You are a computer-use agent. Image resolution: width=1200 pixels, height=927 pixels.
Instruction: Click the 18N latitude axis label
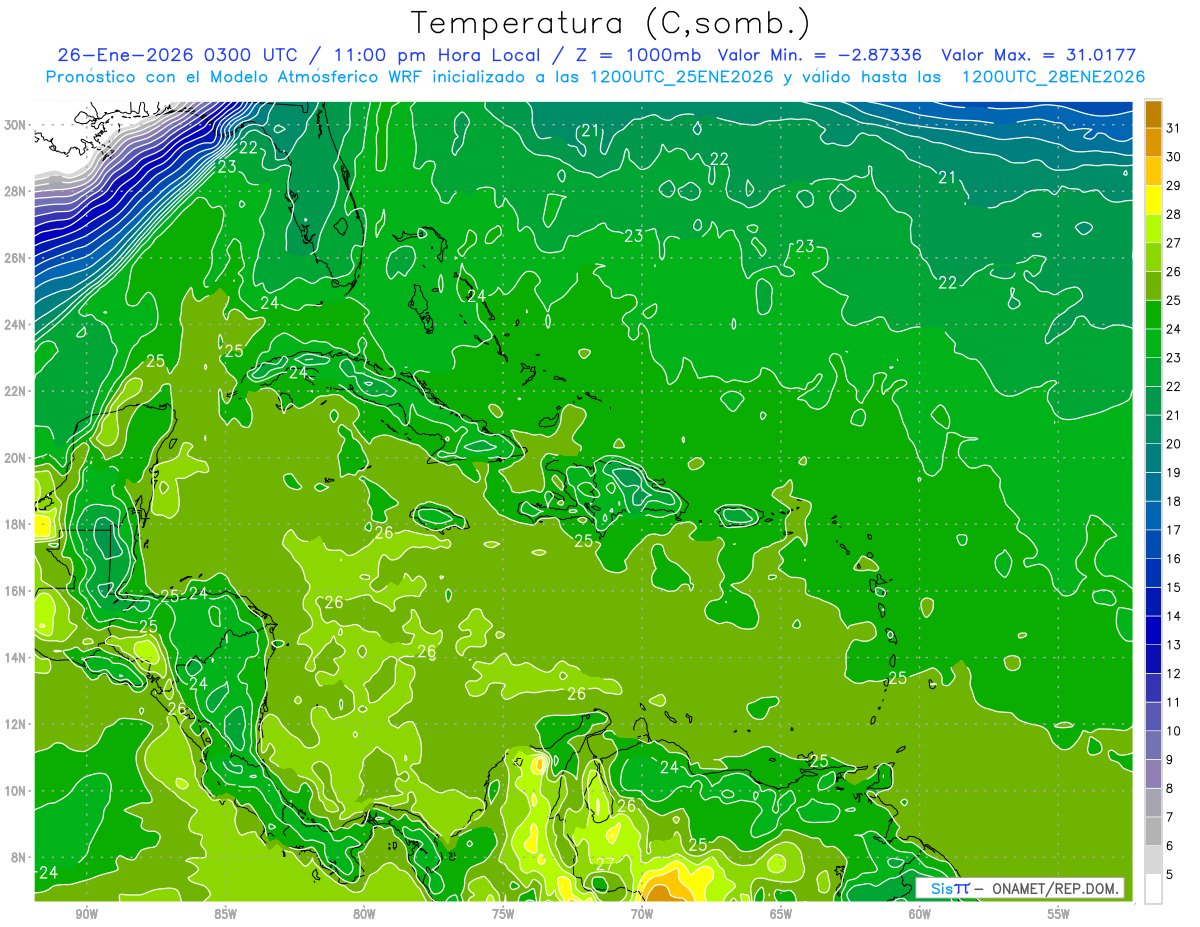[15, 524]
